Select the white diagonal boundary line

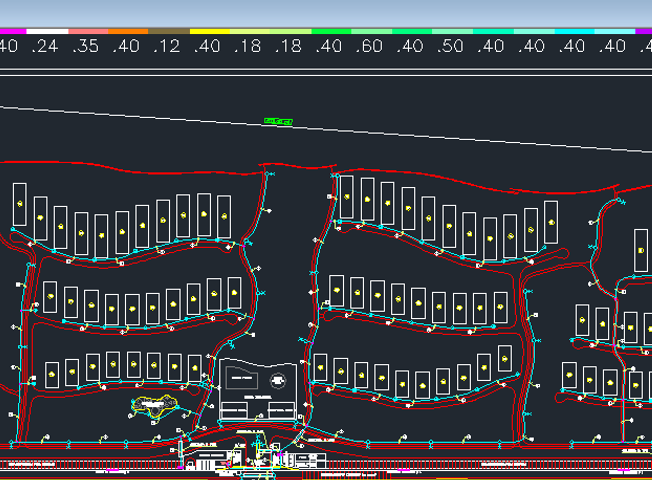[326, 129]
